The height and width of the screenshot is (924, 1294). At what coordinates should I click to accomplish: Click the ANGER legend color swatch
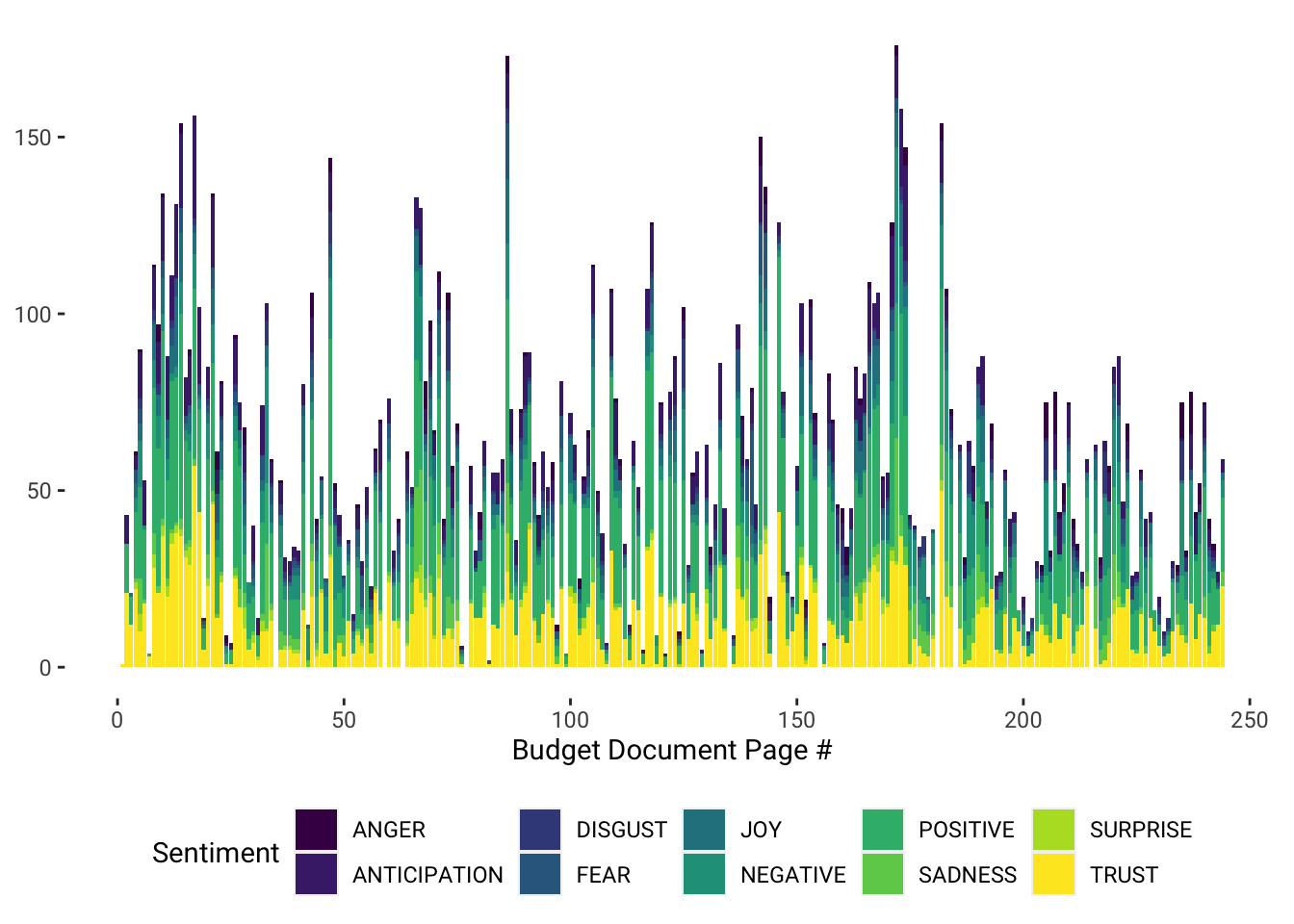[x=316, y=830]
